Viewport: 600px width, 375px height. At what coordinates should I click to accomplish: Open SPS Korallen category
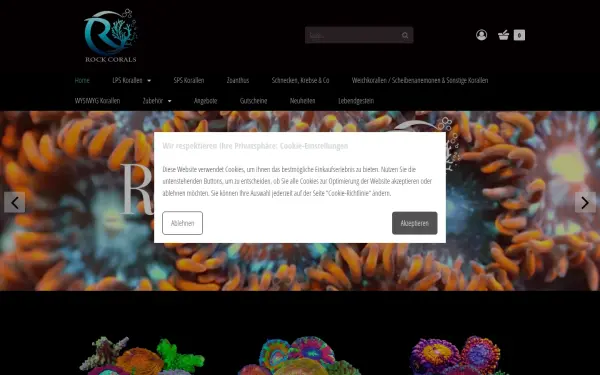tap(189, 80)
